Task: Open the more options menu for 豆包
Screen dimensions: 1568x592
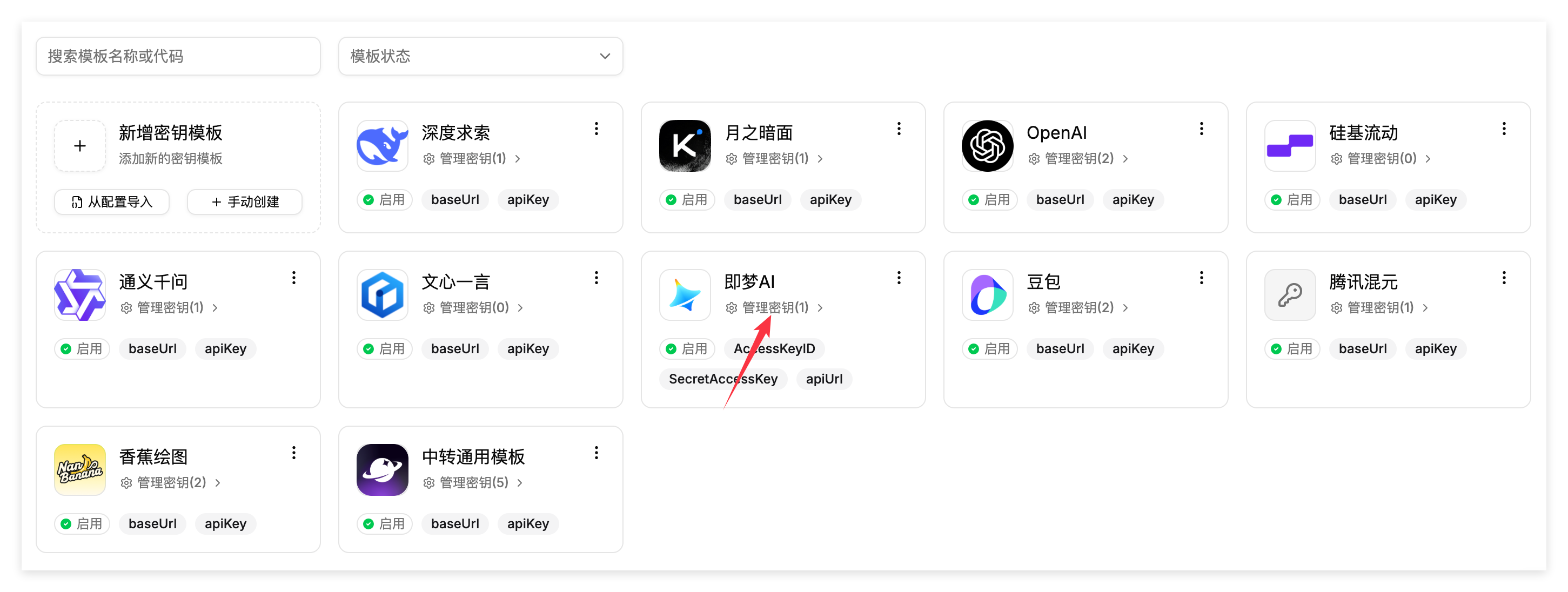Action: pos(1202,278)
